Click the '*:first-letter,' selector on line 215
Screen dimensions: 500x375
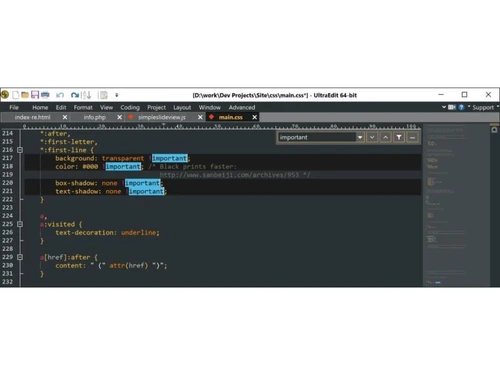[x=69, y=142]
